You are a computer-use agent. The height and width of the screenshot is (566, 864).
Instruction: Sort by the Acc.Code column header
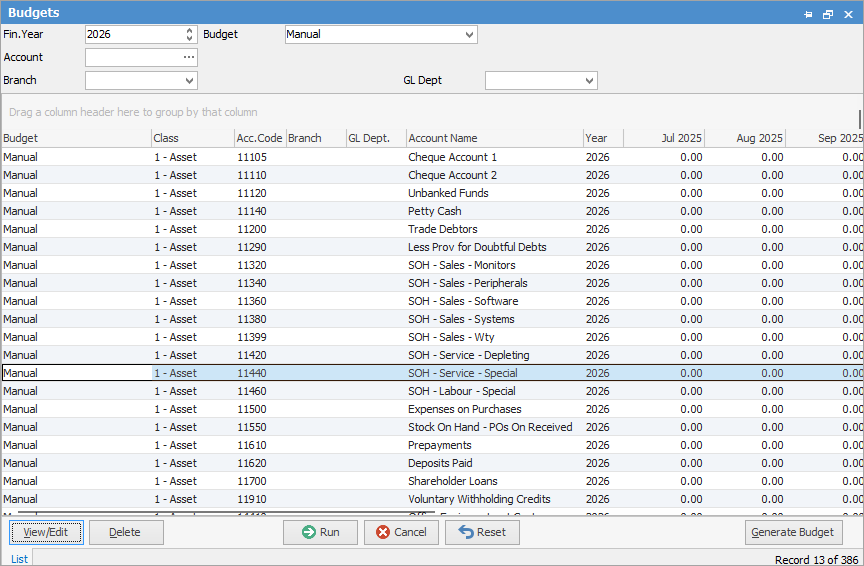coord(259,138)
